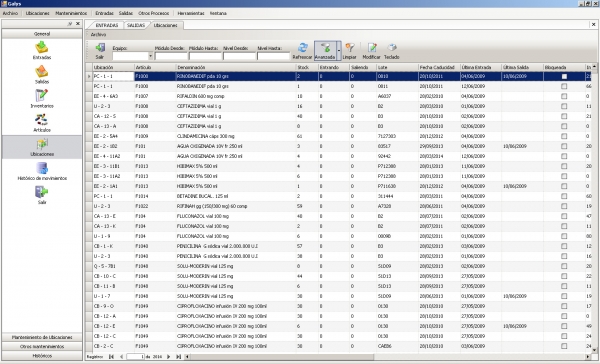Open Artículos from the sidebar
This screenshot has width=600, height=364.
pyautogui.click(x=42, y=122)
